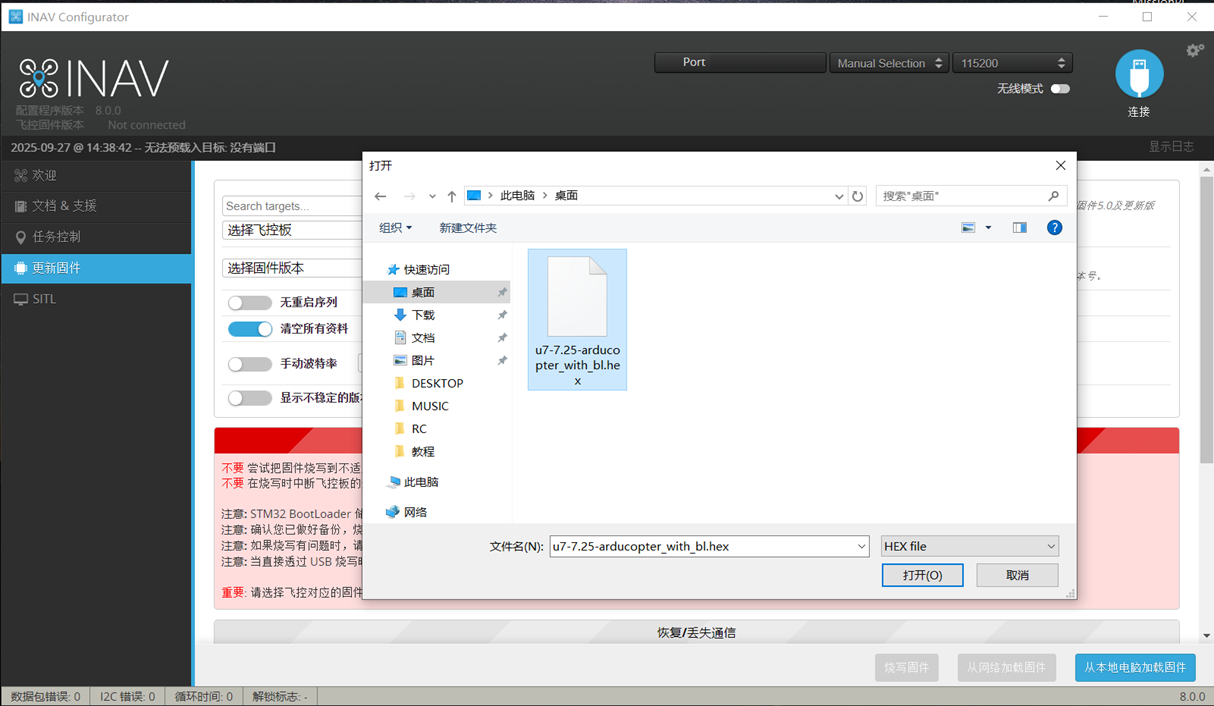Viewport: 1214px width, 706px height.
Task: Enable the 无重启序列 toggle
Action: tap(250, 302)
